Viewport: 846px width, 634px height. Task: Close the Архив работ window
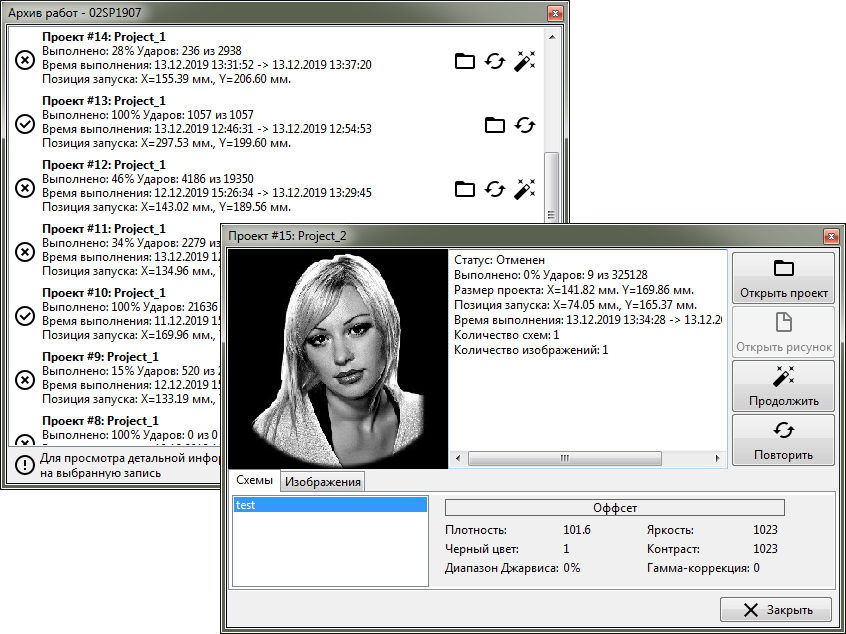(555, 13)
